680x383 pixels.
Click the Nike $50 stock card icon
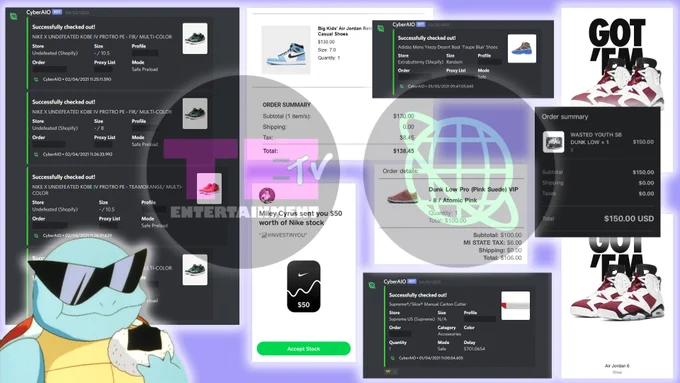coord(304,286)
